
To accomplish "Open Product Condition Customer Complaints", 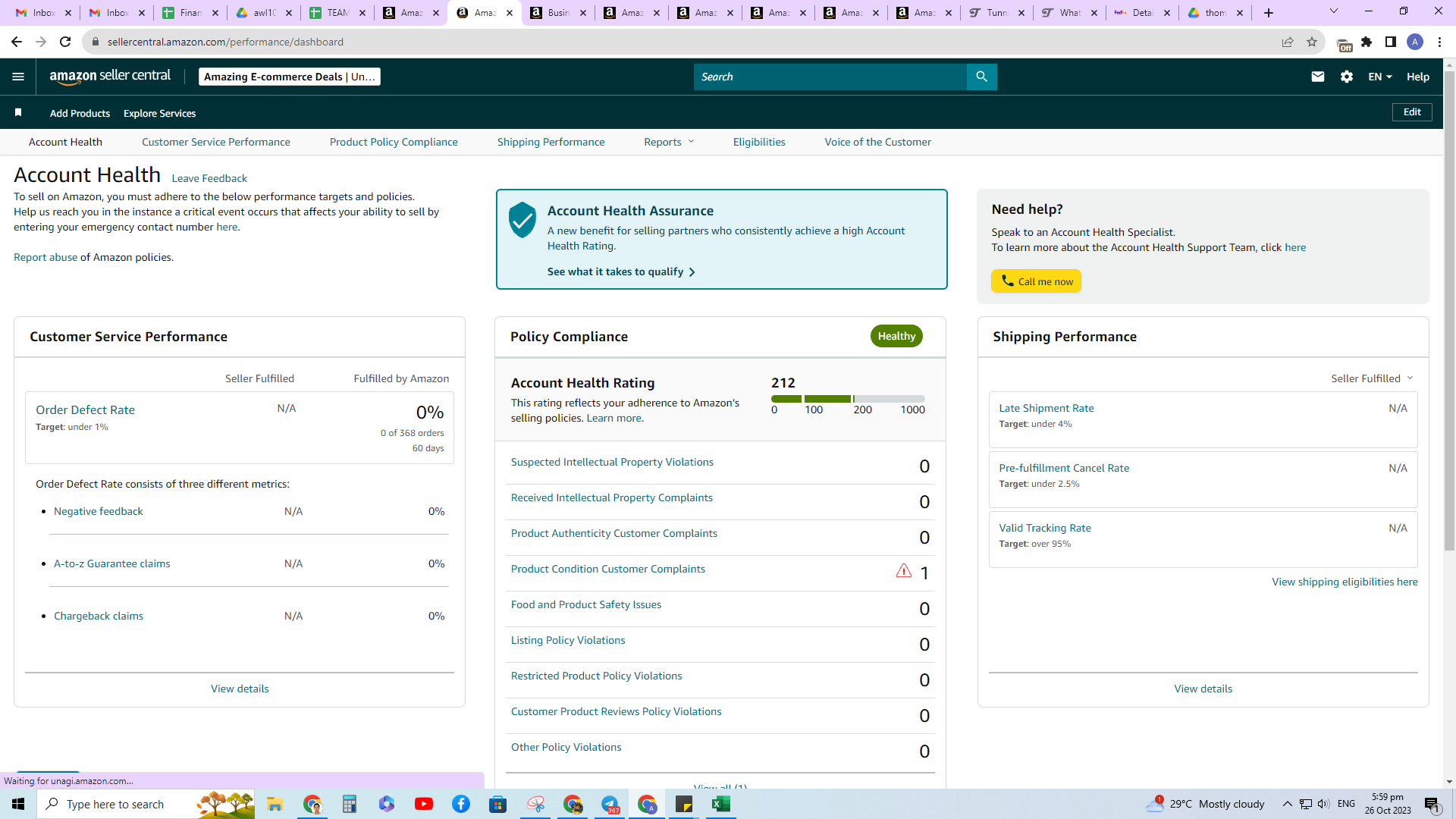I will point(607,569).
